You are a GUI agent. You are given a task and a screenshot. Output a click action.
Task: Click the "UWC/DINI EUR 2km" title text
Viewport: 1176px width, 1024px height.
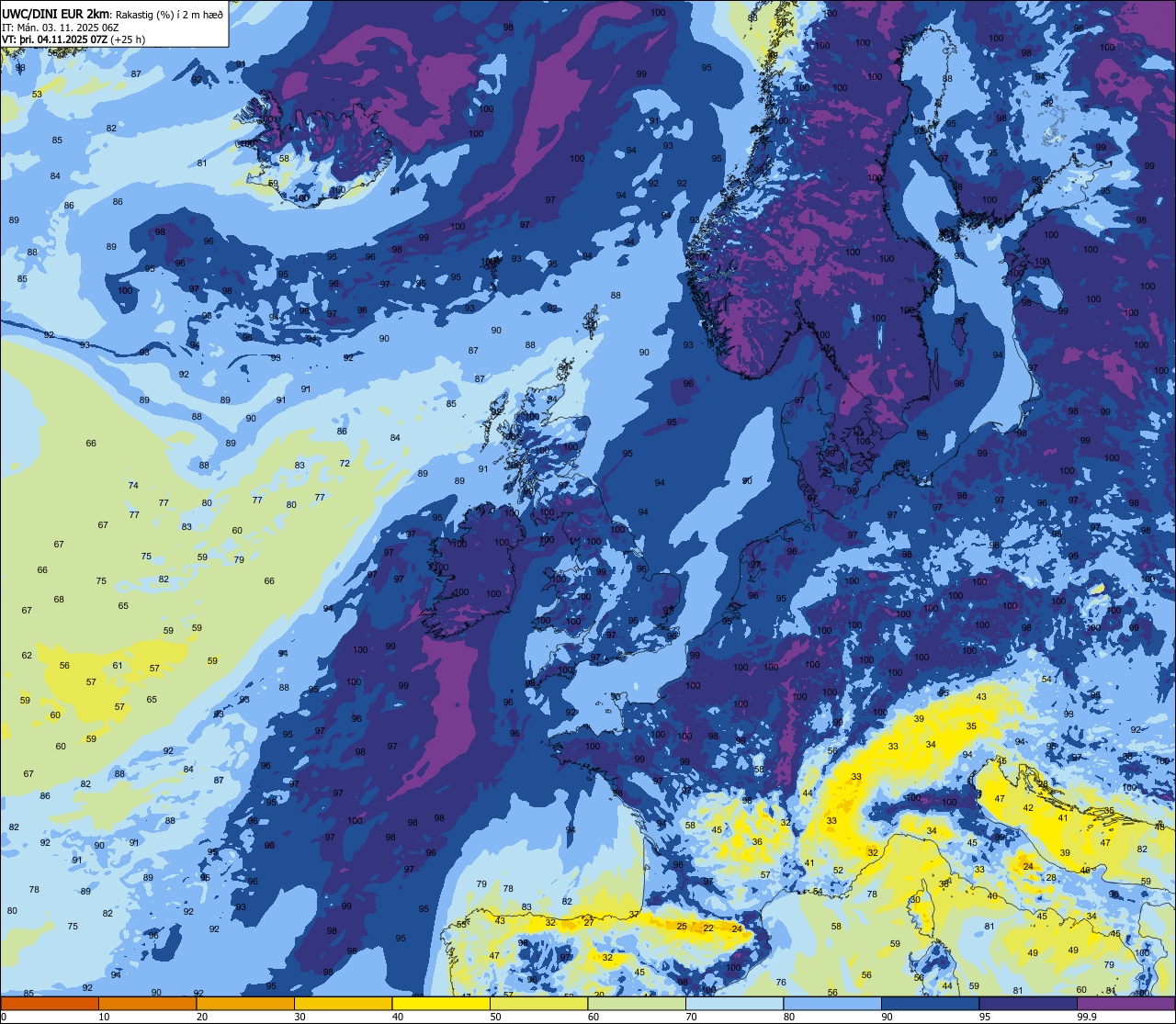pos(54,14)
